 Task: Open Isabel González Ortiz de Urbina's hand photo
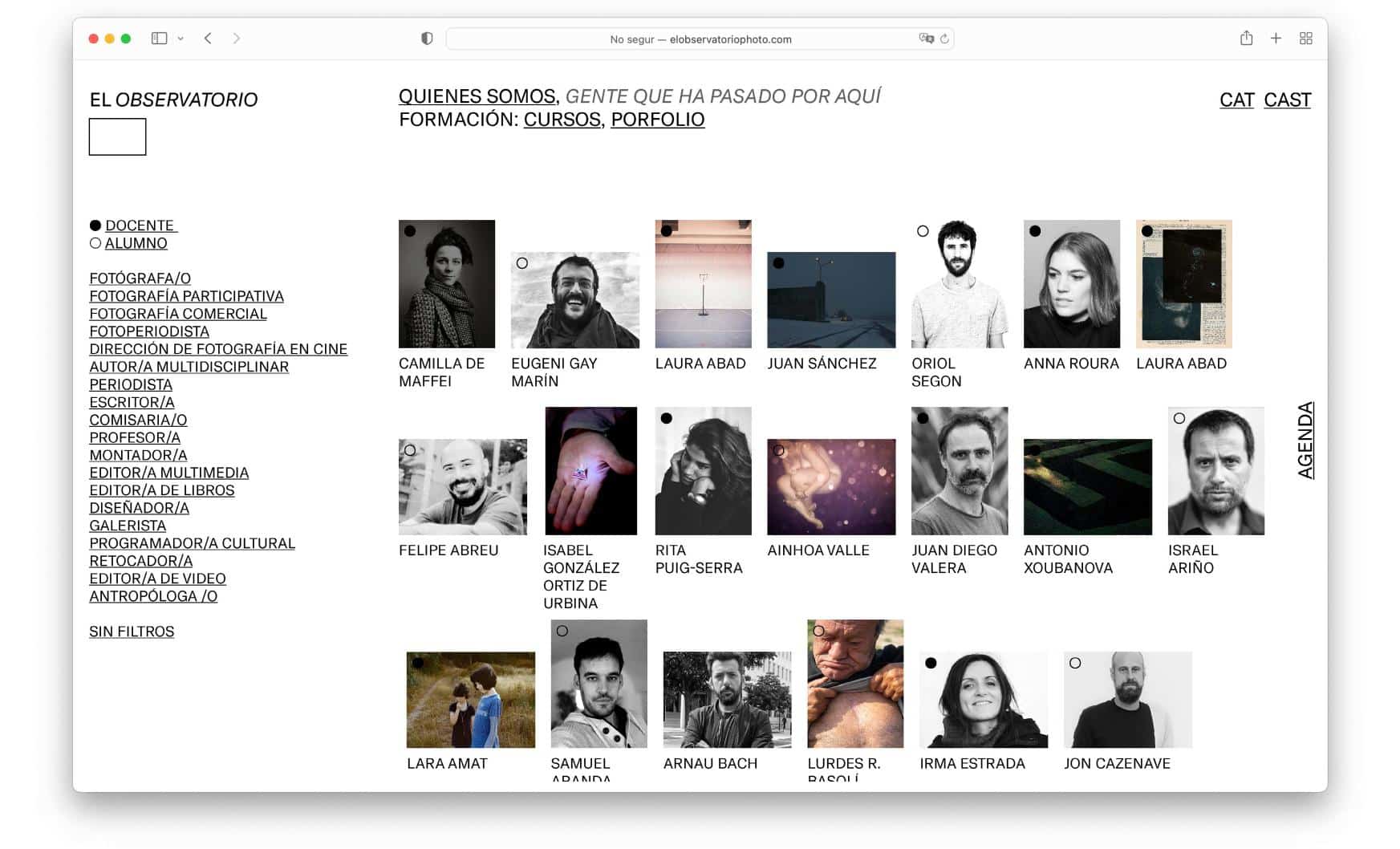coord(590,471)
